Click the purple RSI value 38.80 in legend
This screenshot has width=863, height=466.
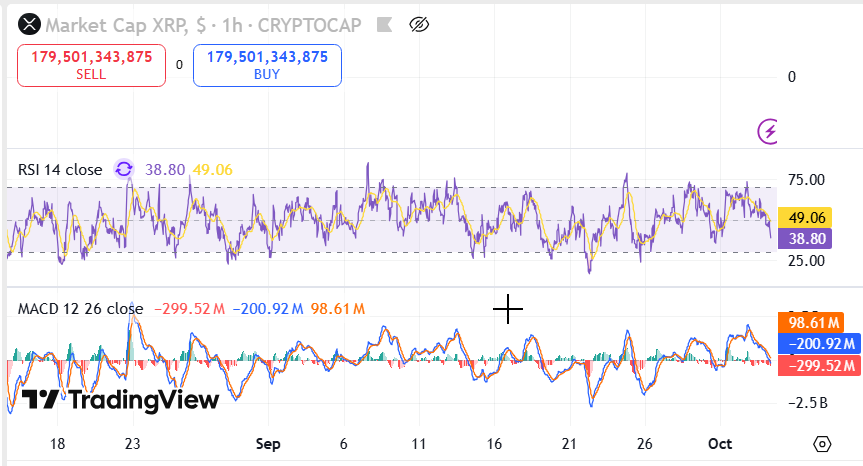click(x=165, y=170)
